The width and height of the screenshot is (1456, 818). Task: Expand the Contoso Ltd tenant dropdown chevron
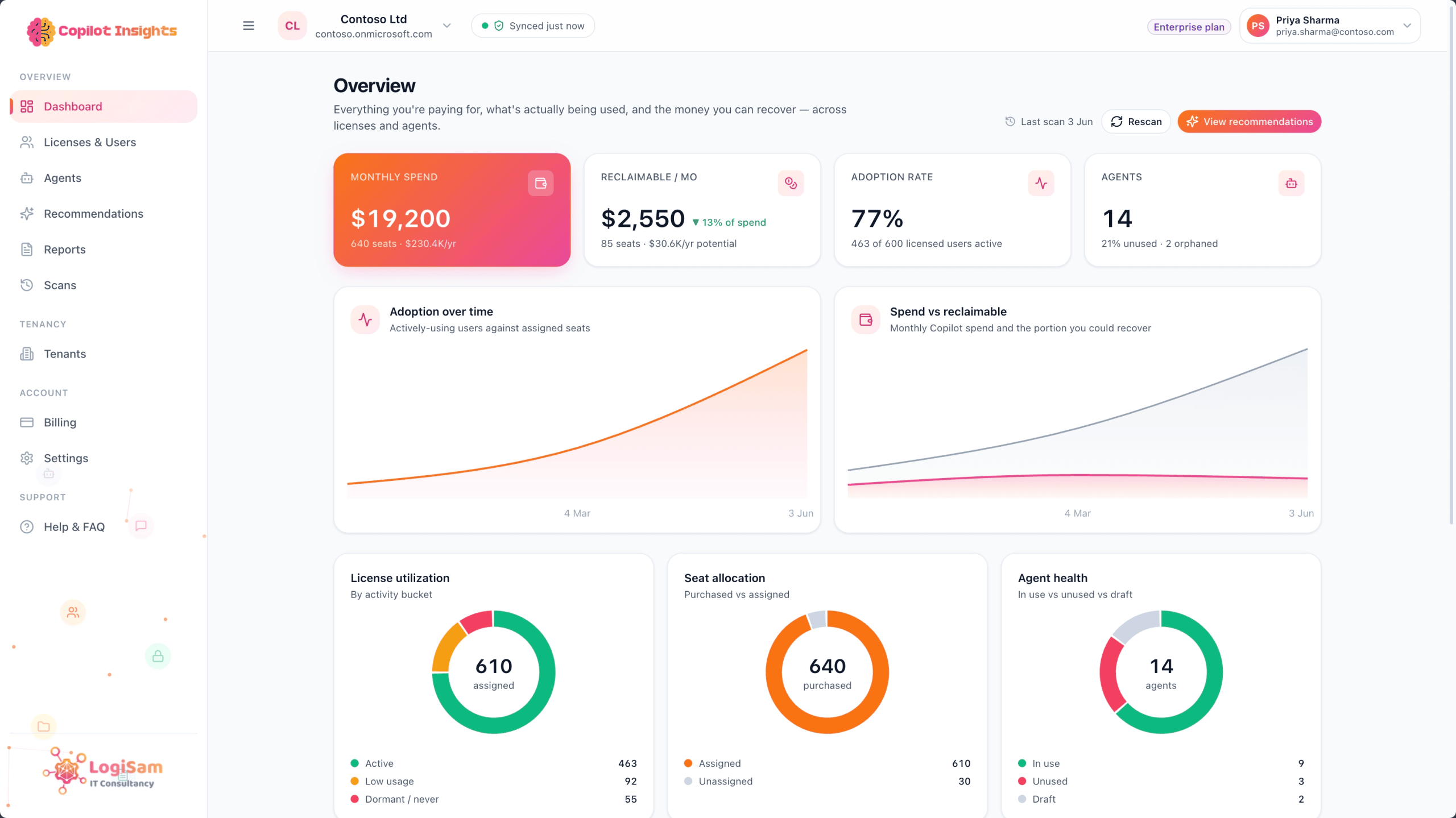447,26
